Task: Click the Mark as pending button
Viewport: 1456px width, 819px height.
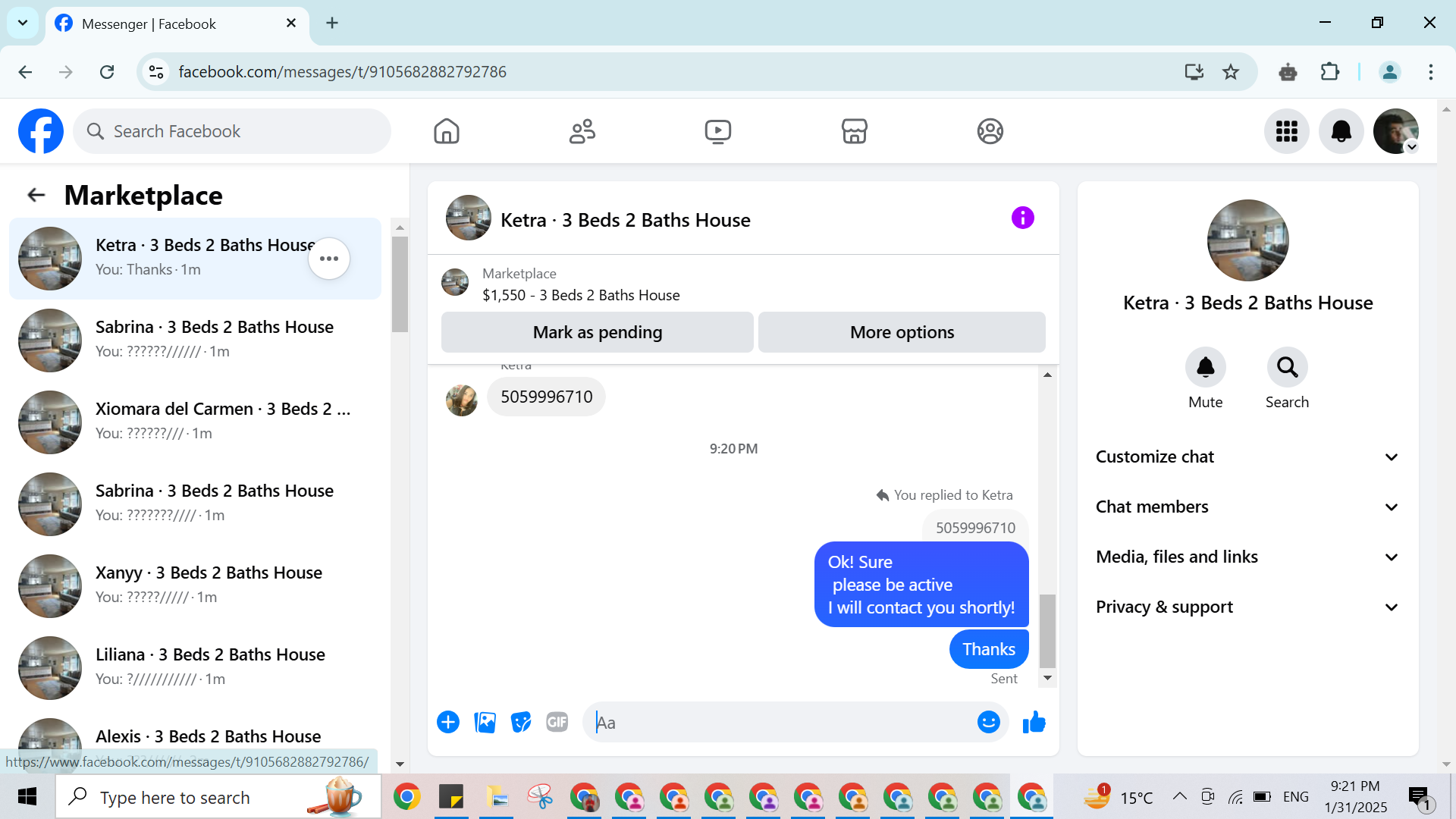Action: [x=598, y=332]
